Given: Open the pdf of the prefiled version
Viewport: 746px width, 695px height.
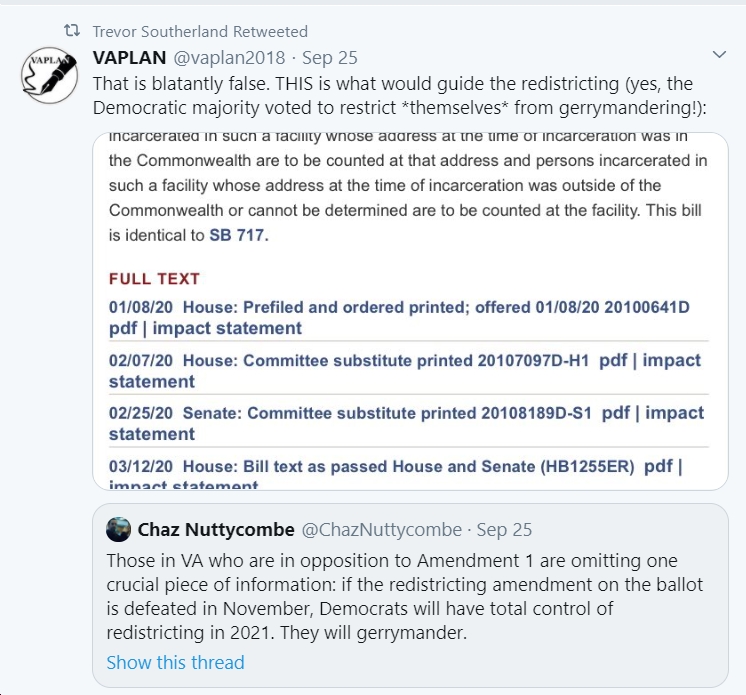Looking at the screenshot, I should 123,328.
